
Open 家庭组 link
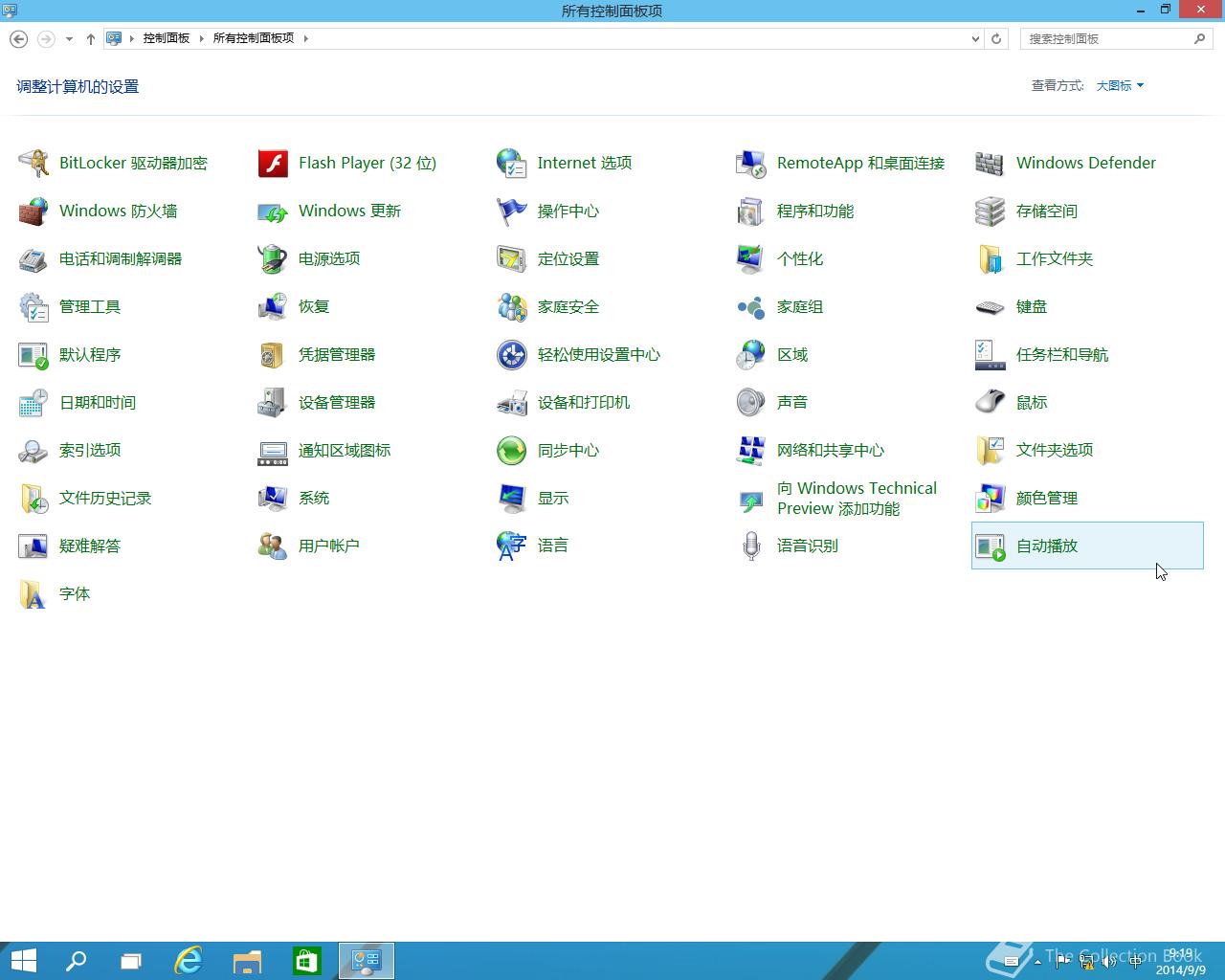point(800,306)
